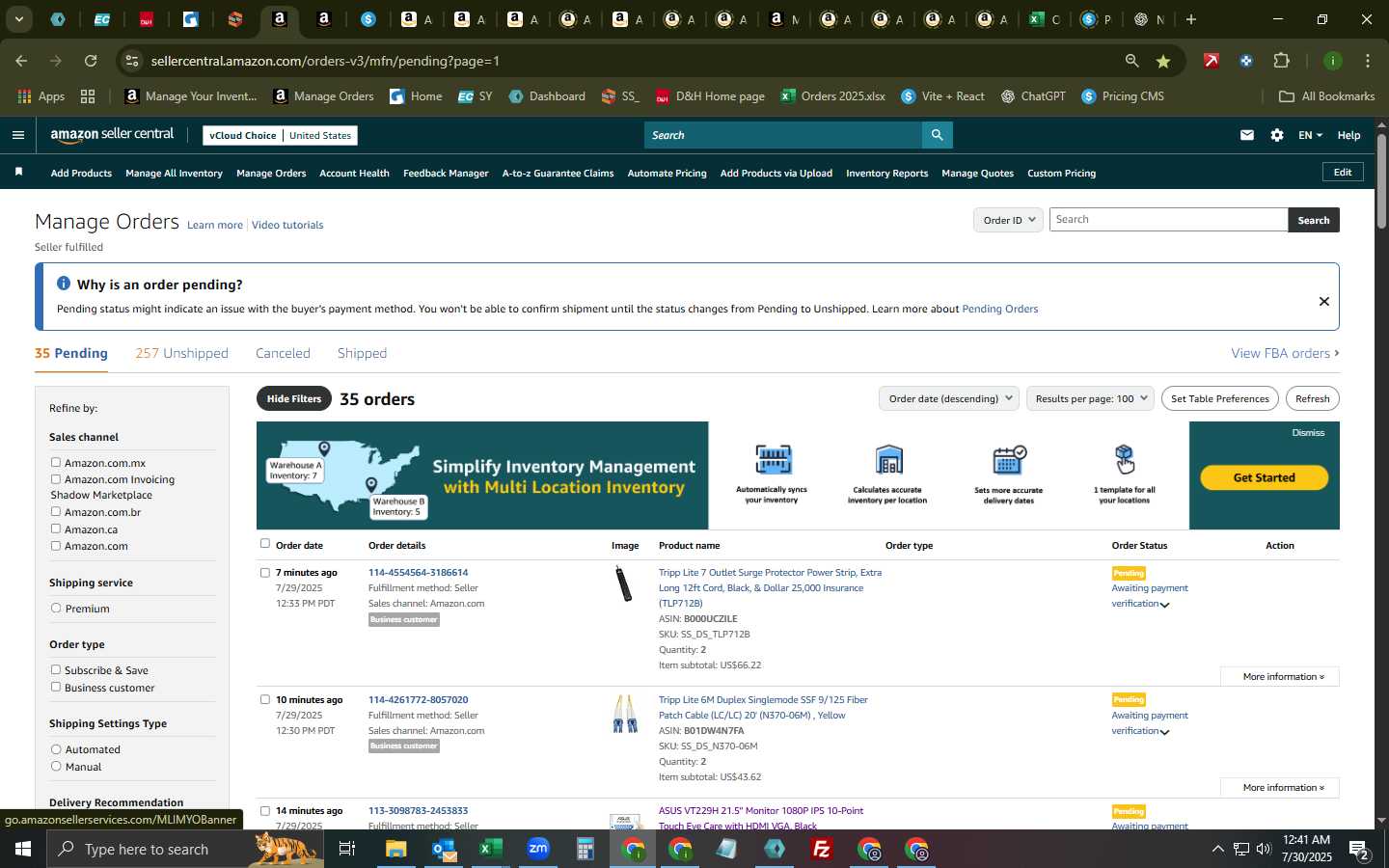Check the Subscribe & Save order type
1389x868 pixels.
(x=56, y=670)
